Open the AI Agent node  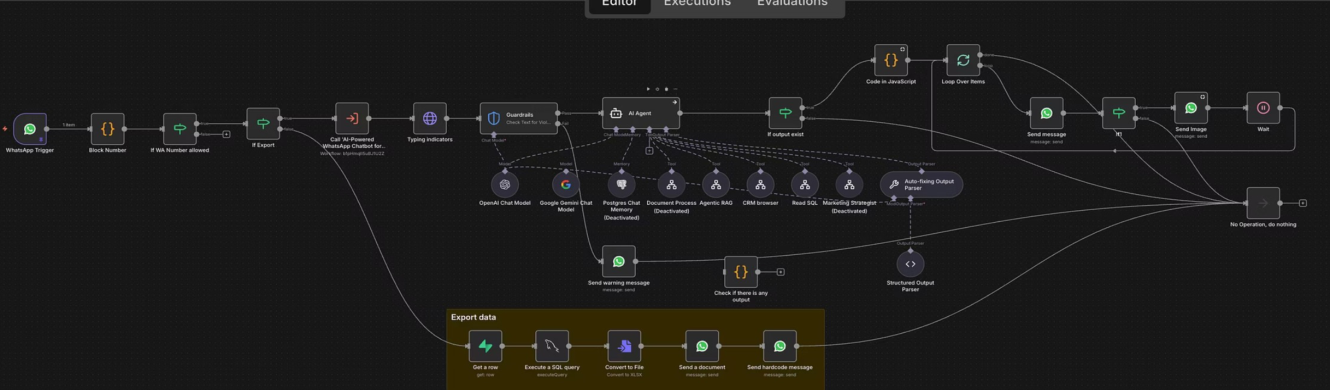coord(641,113)
